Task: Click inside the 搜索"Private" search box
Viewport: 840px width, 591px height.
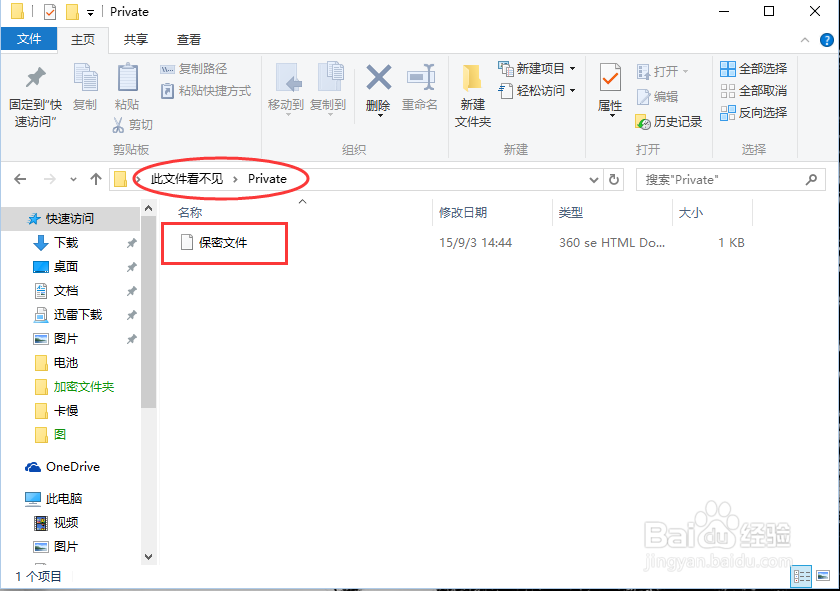Action: [720, 179]
